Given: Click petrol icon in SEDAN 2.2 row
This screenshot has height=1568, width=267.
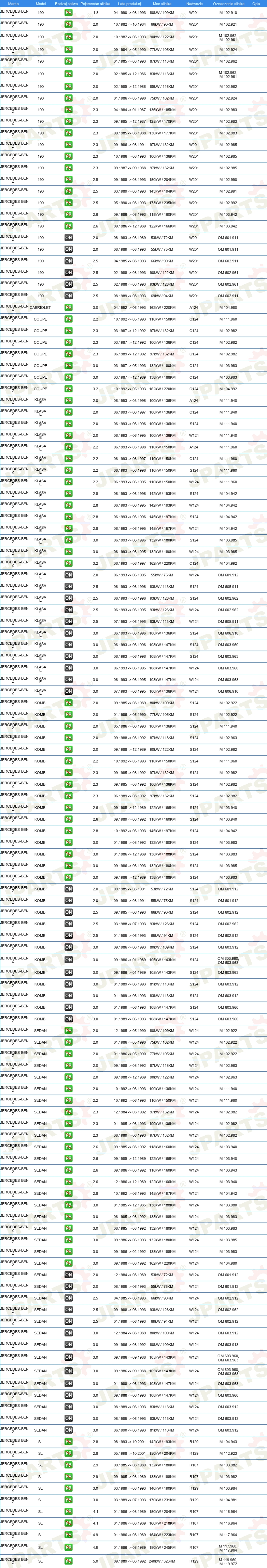Looking at the screenshot, I should click(x=68, y=1100).
